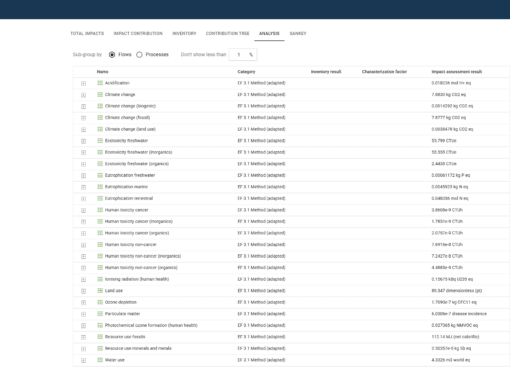Click the Human toxicity non-cancer icon
Image resolution: width=510 pixels, height=382 pixels.
coord(100,244)
